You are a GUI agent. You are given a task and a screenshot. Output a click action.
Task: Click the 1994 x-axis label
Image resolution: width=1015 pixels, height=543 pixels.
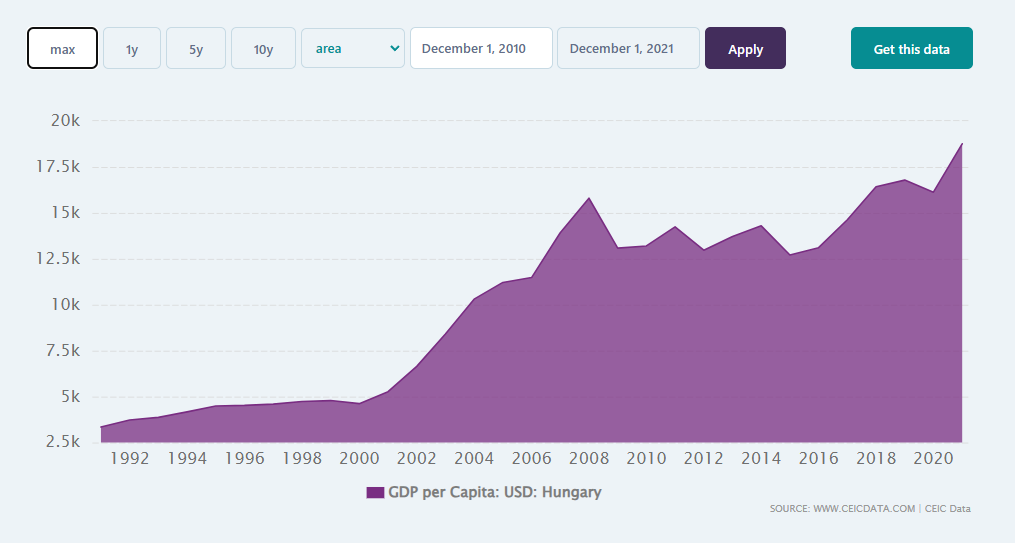coord(187,458)
